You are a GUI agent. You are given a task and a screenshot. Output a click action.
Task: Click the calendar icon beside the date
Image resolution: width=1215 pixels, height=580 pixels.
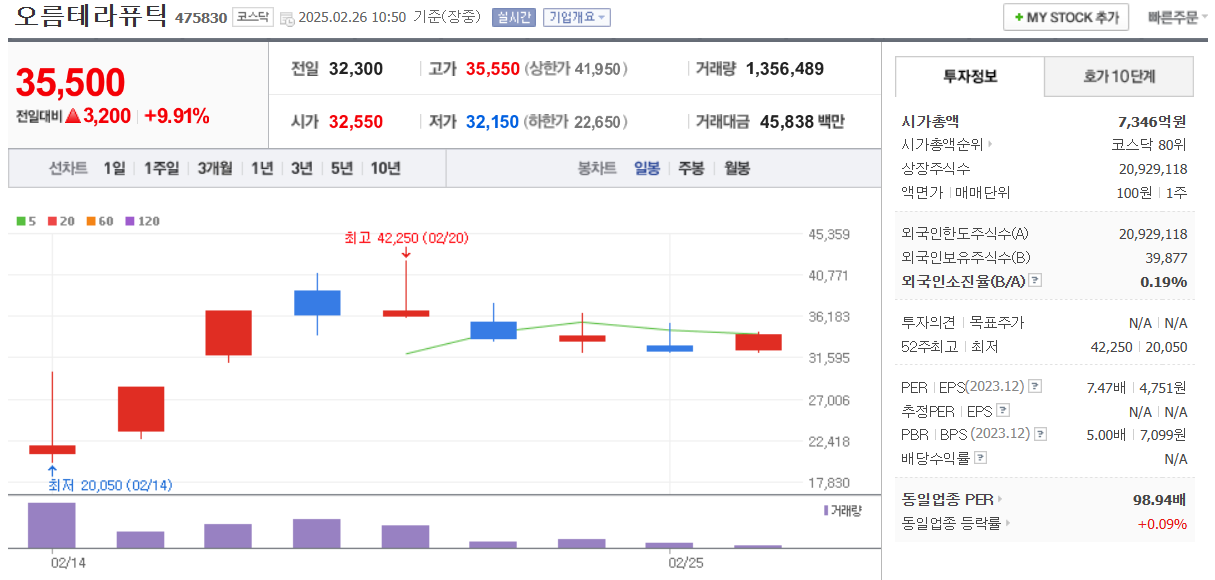(287, 18)
